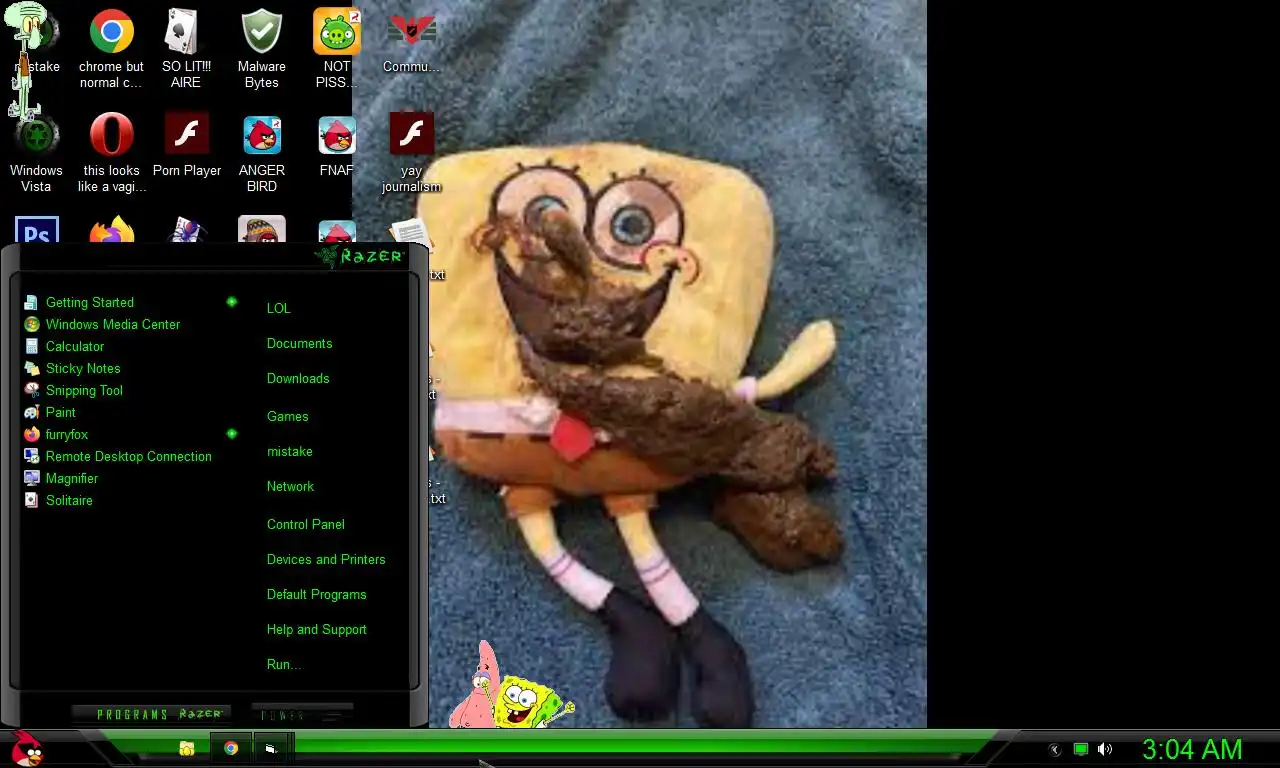Open Devices and Printers

tap(326, 559)
